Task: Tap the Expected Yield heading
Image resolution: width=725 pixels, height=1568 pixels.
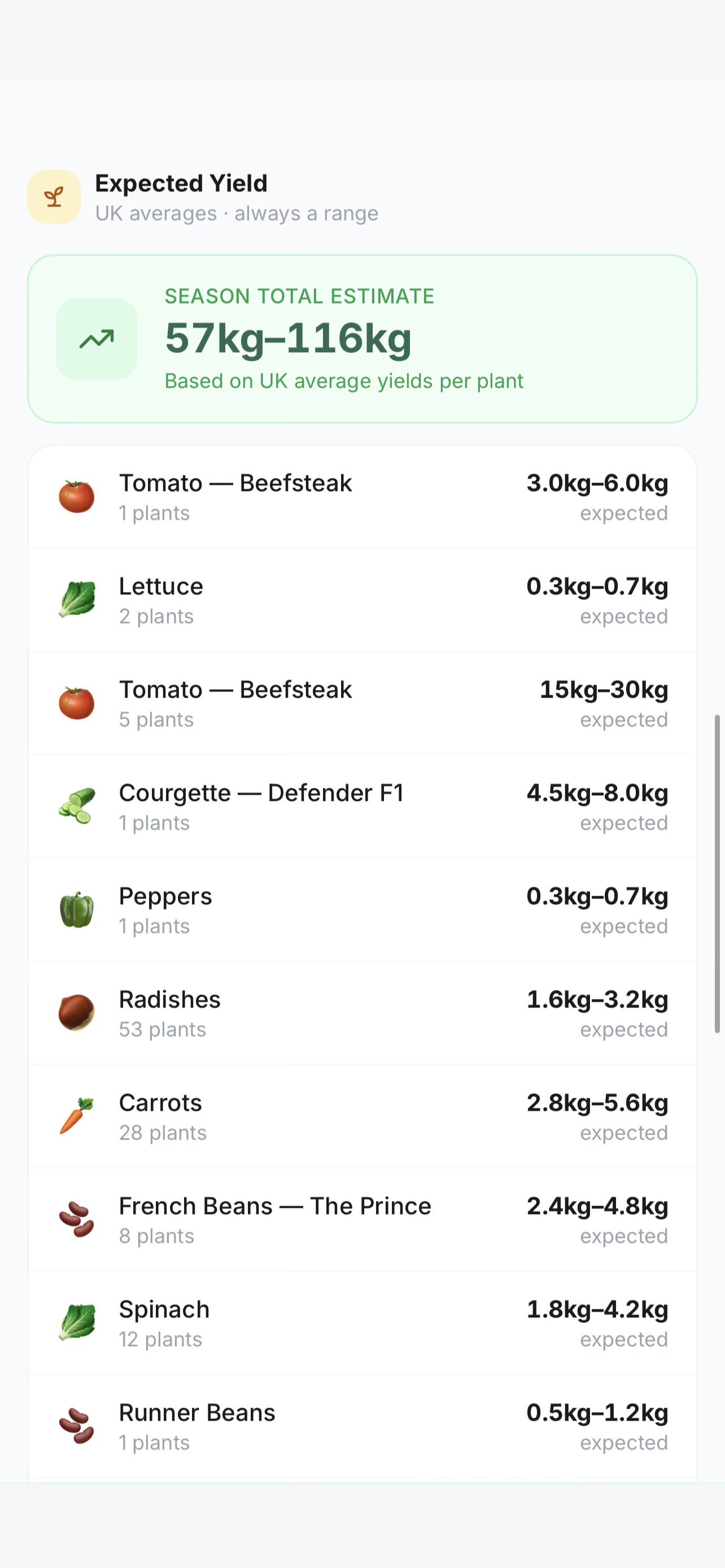Action: click(x=181, y=183)
